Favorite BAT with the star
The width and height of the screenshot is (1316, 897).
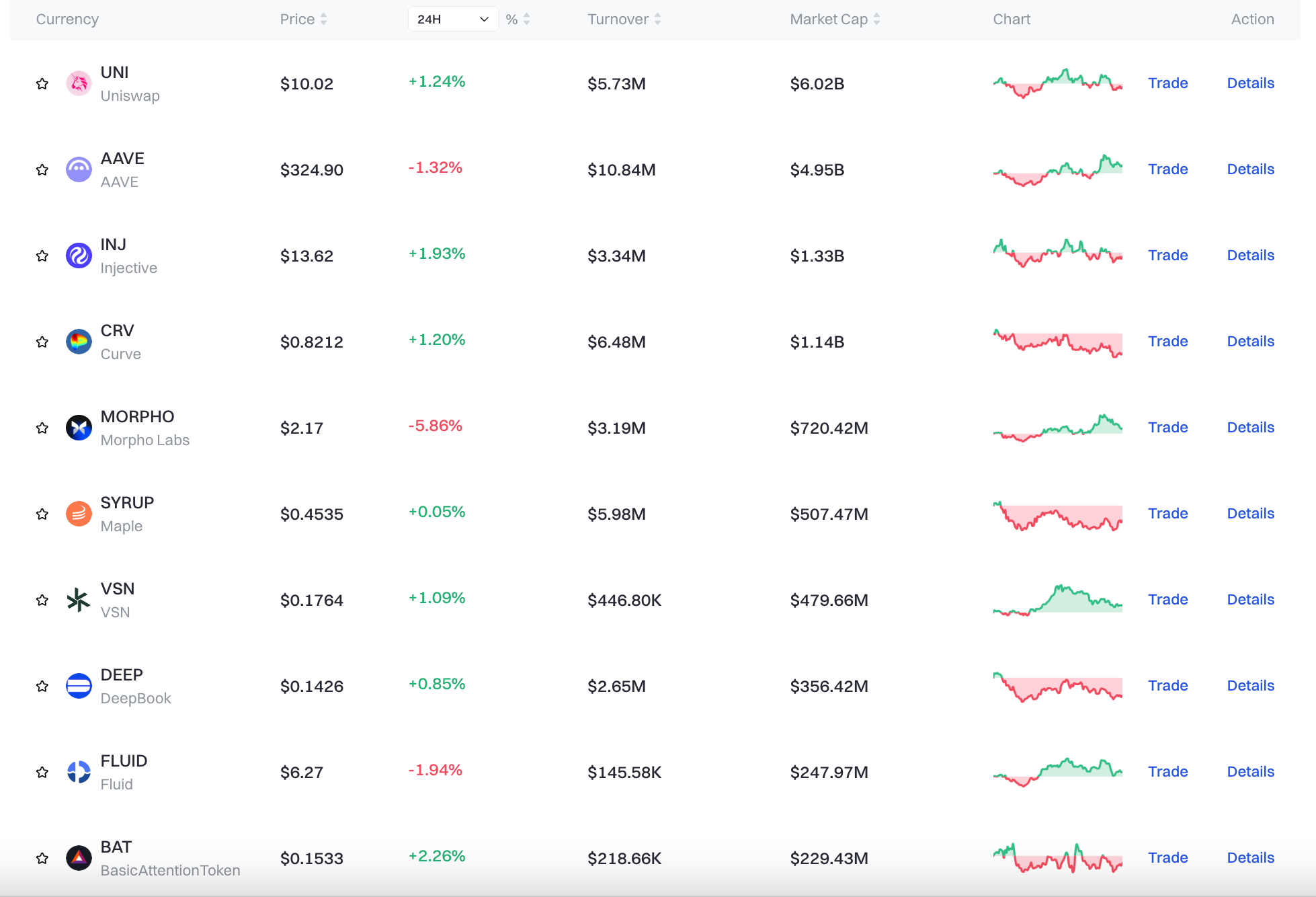point(42,858)
